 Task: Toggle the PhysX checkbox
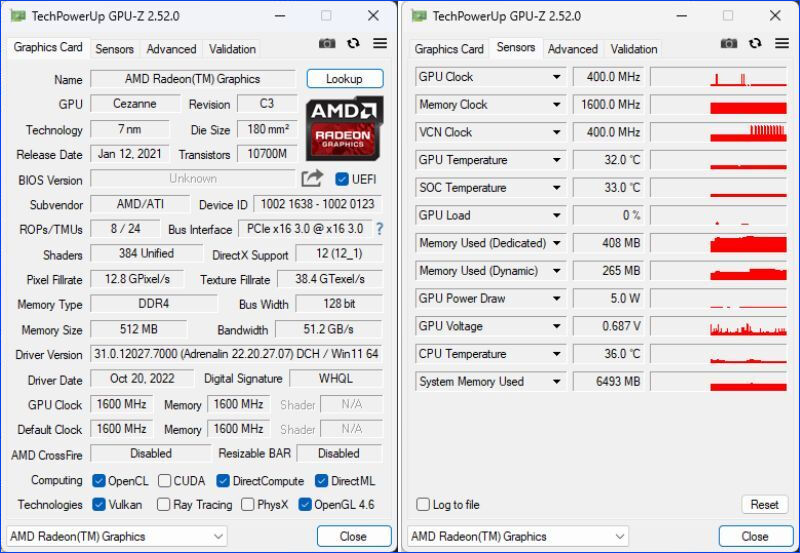tap(247, 505)
